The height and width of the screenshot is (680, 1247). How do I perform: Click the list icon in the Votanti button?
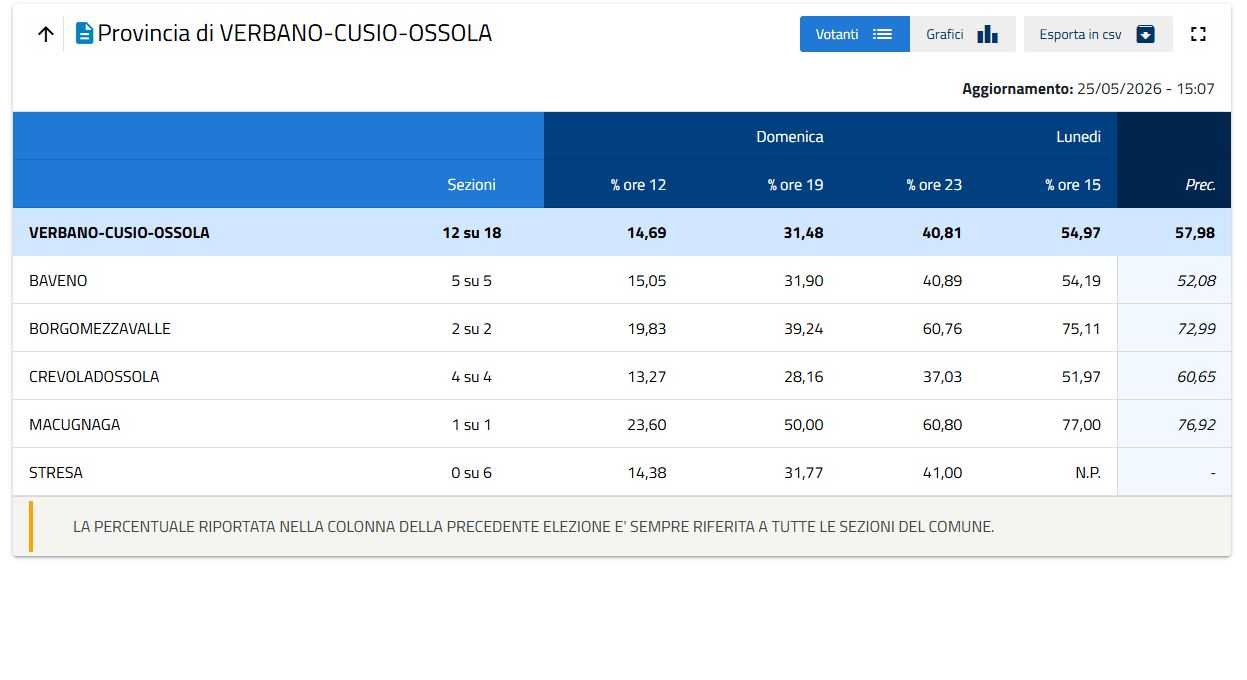click(882, 34)
